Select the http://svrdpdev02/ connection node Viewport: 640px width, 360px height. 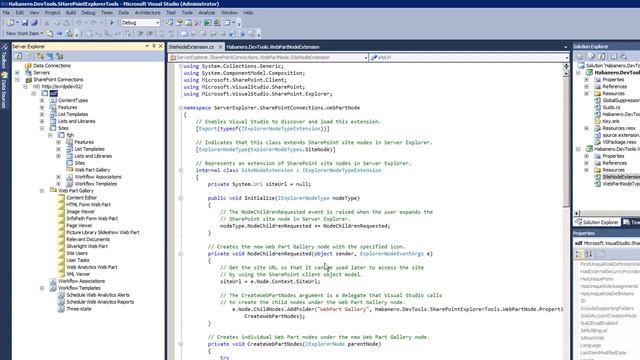point(62,87)
